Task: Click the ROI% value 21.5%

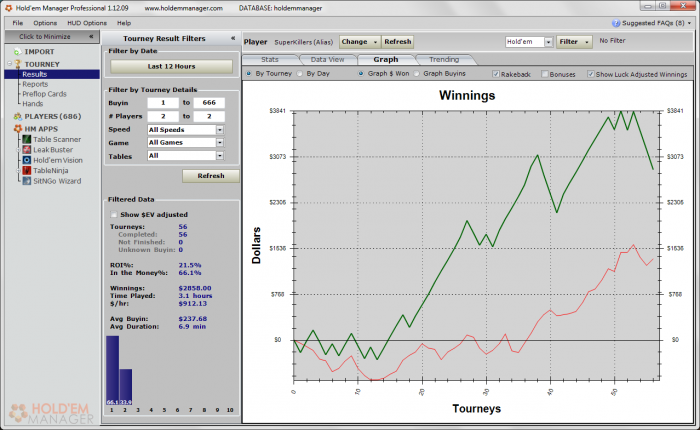Action: 190,265
